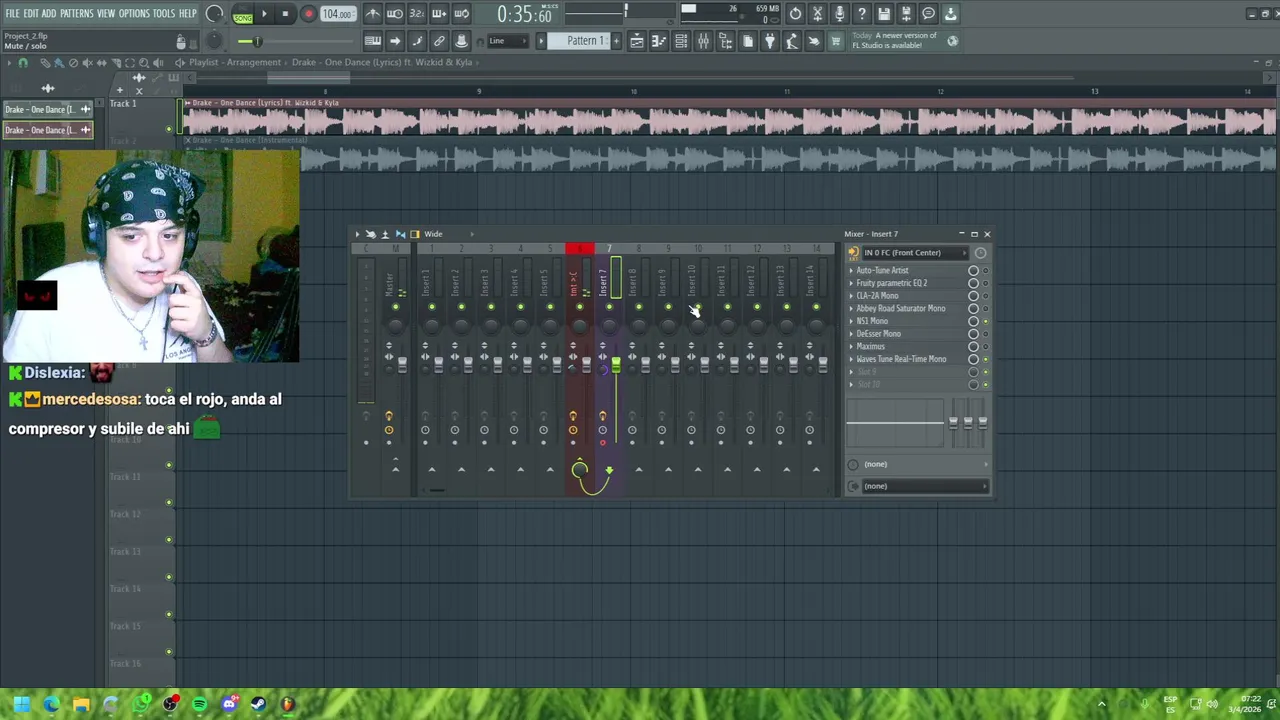This screenshot has width=1280, height=720.
Task: Open the Maximus effect slot
Action: (870, 347)
